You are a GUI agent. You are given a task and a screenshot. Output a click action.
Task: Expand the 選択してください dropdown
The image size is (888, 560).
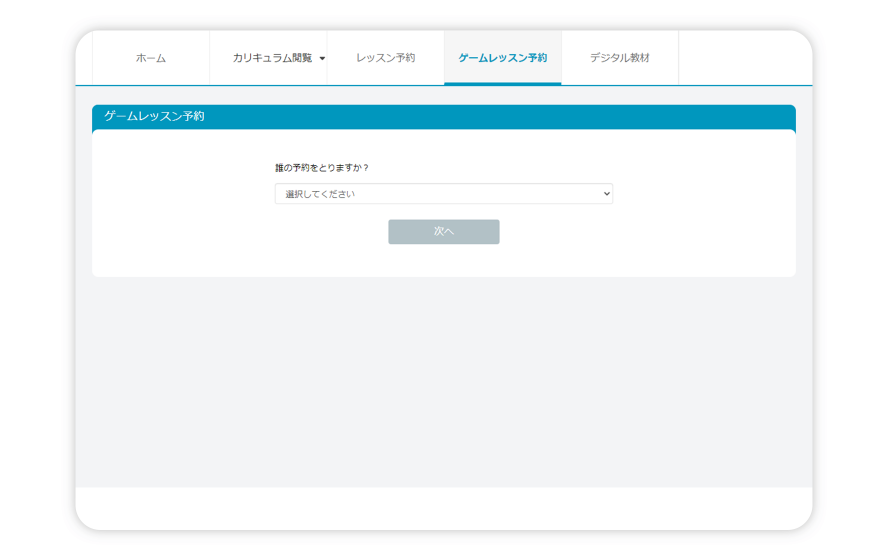443,194
